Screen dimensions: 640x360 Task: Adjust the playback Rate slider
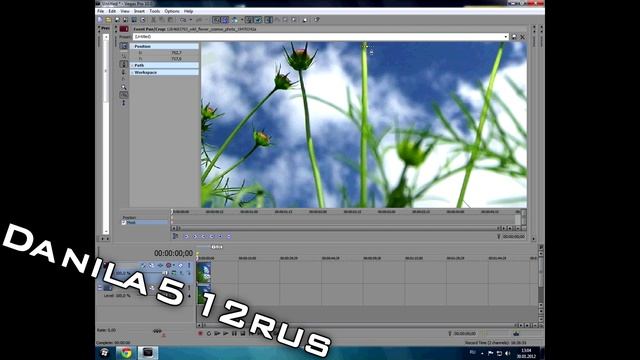click(157, 331)
